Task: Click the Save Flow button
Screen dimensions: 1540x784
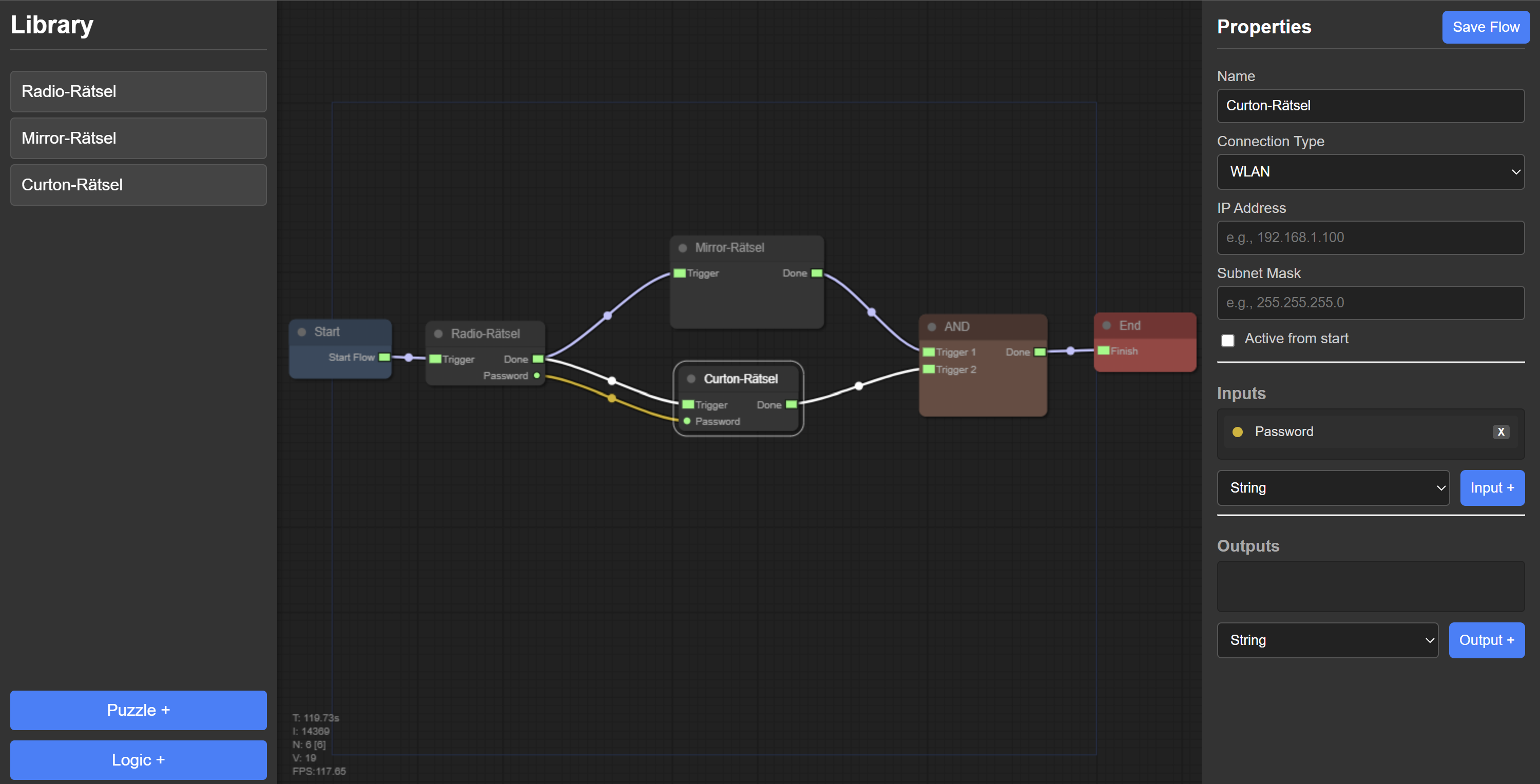Action: pyautogui.click(x=1485, y=27)
